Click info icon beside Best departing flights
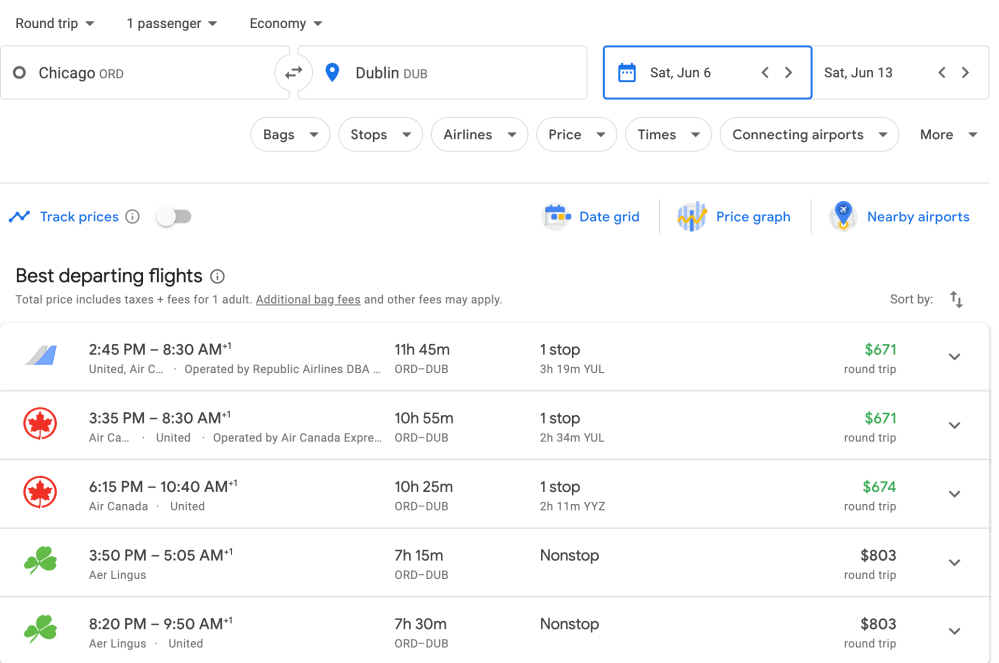Screen dimensions: 999x663 click(217, 277)
